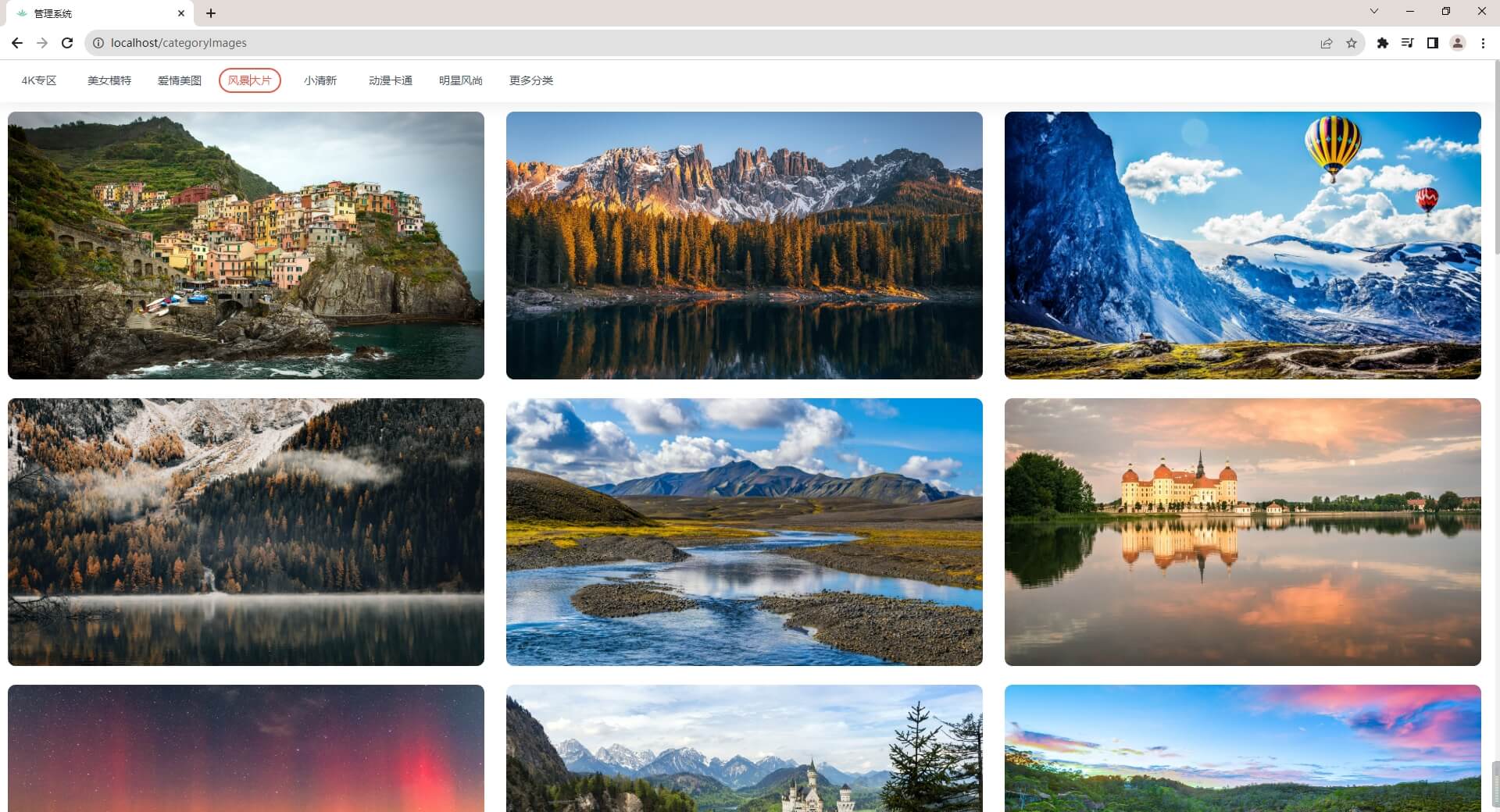The height and width of the screenshot is (812, 1500).
Task: Open the user profile avatar
Action: click(x=1458, y=43)
